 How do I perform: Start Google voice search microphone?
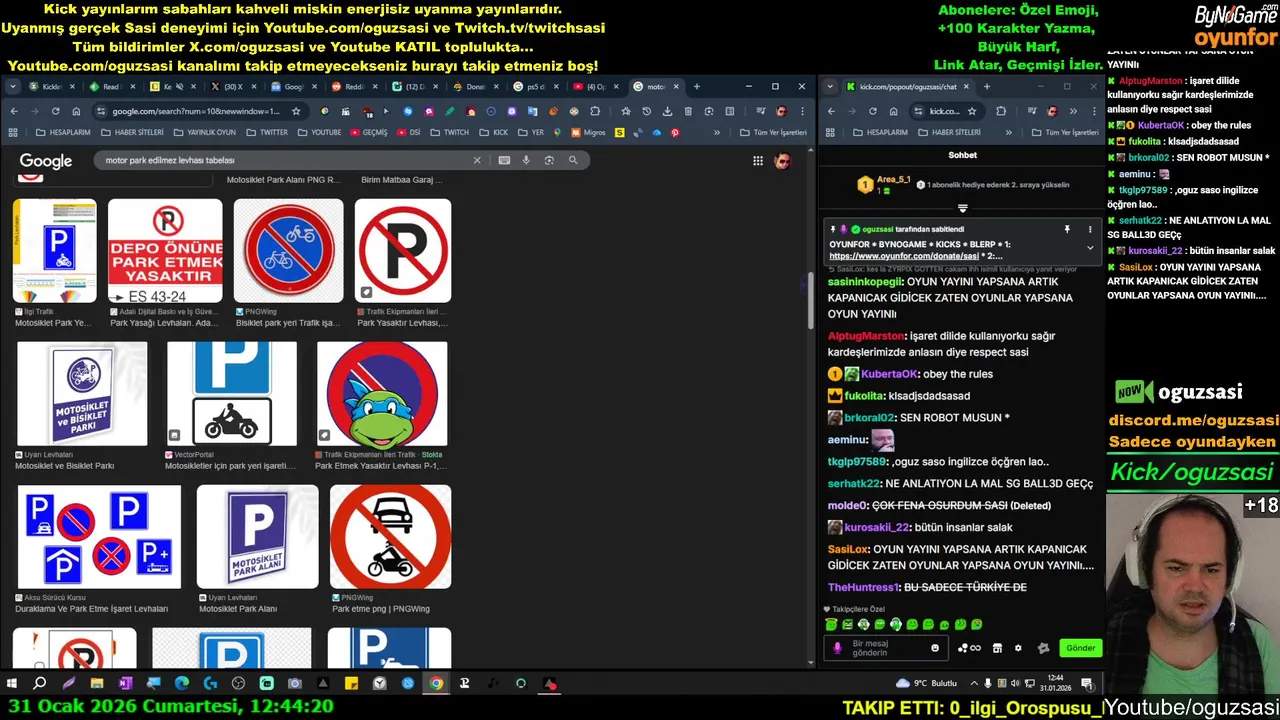click(526, 160)
